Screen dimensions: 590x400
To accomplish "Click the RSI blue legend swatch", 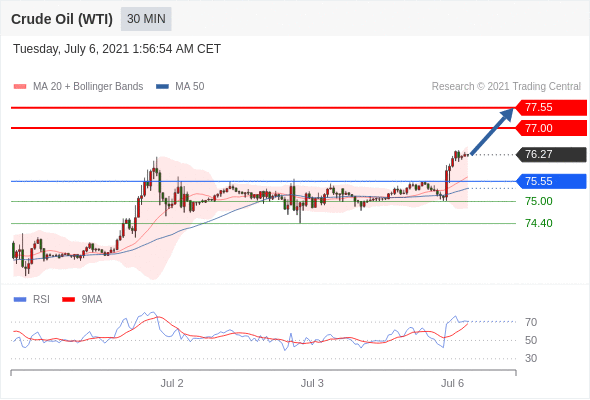I will pyautogui.click(x=20, y=300).
